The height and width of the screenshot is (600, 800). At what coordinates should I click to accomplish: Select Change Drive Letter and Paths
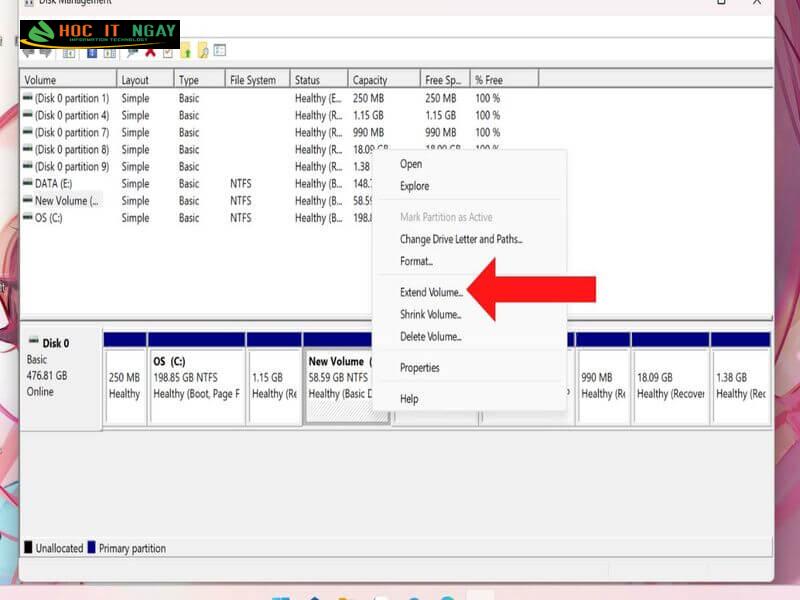[x=461, y=239]
